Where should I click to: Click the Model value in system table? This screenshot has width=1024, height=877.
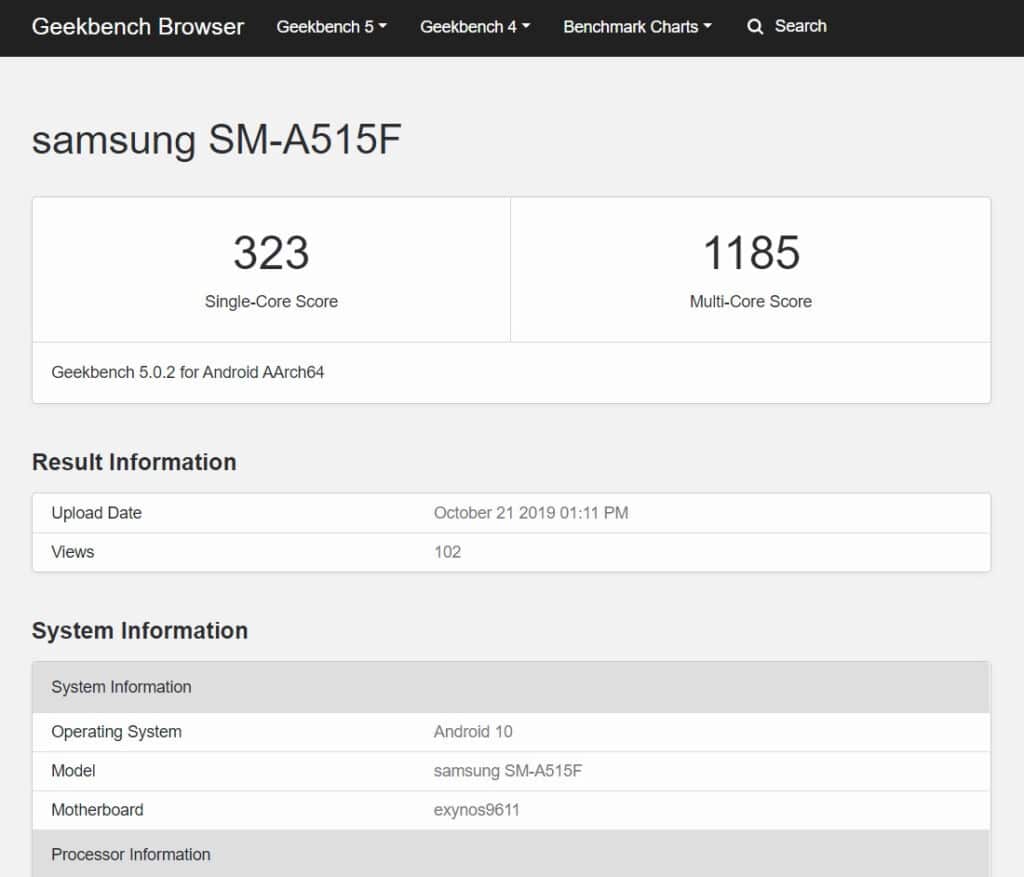pyautogui.click(x=506, y=771)
